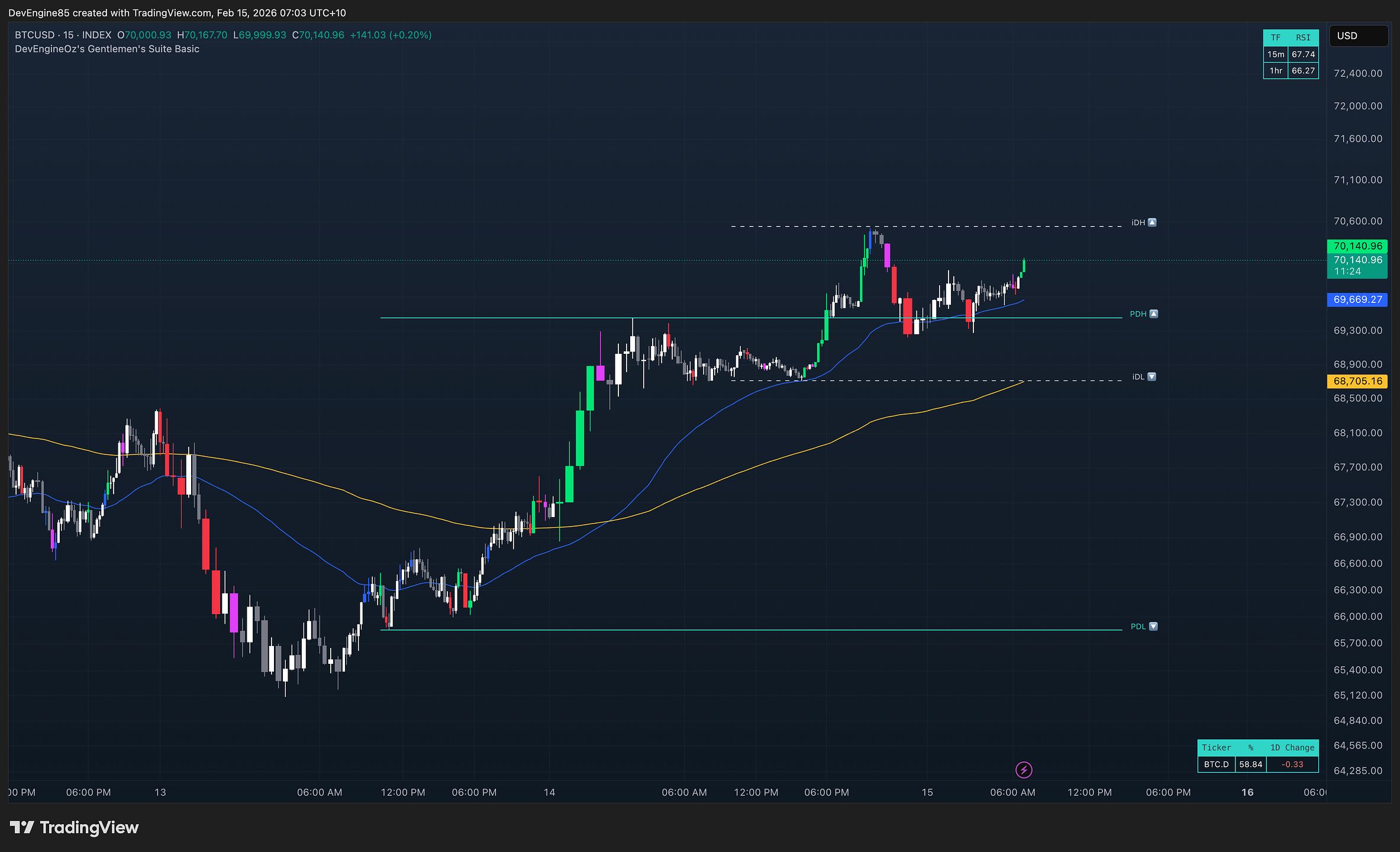This screenshot has height=852, width=1400.
Task: Click the 1D Change table header
Action: pyautogui.click(x=1292, y=748)
